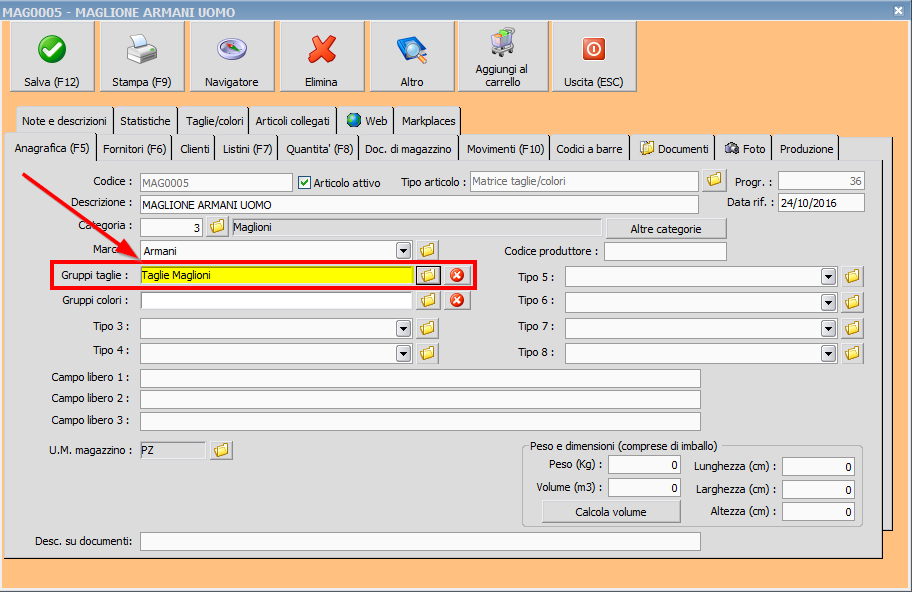Click the Altre categorie button
The width and height of the screenshot is (912, 592).
[665, 229]
